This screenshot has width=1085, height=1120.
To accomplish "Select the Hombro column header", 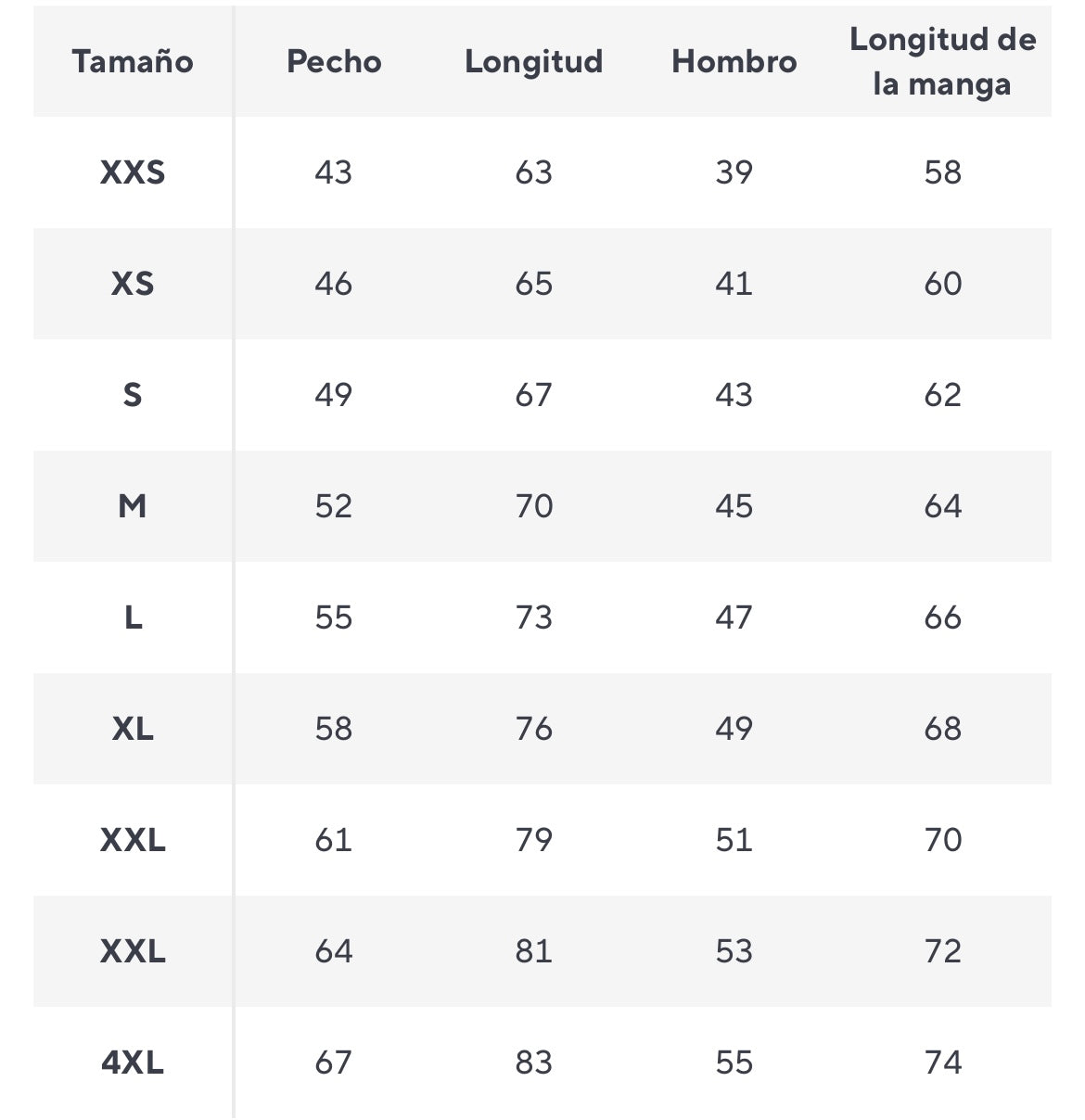I will [x=734, y=61].
